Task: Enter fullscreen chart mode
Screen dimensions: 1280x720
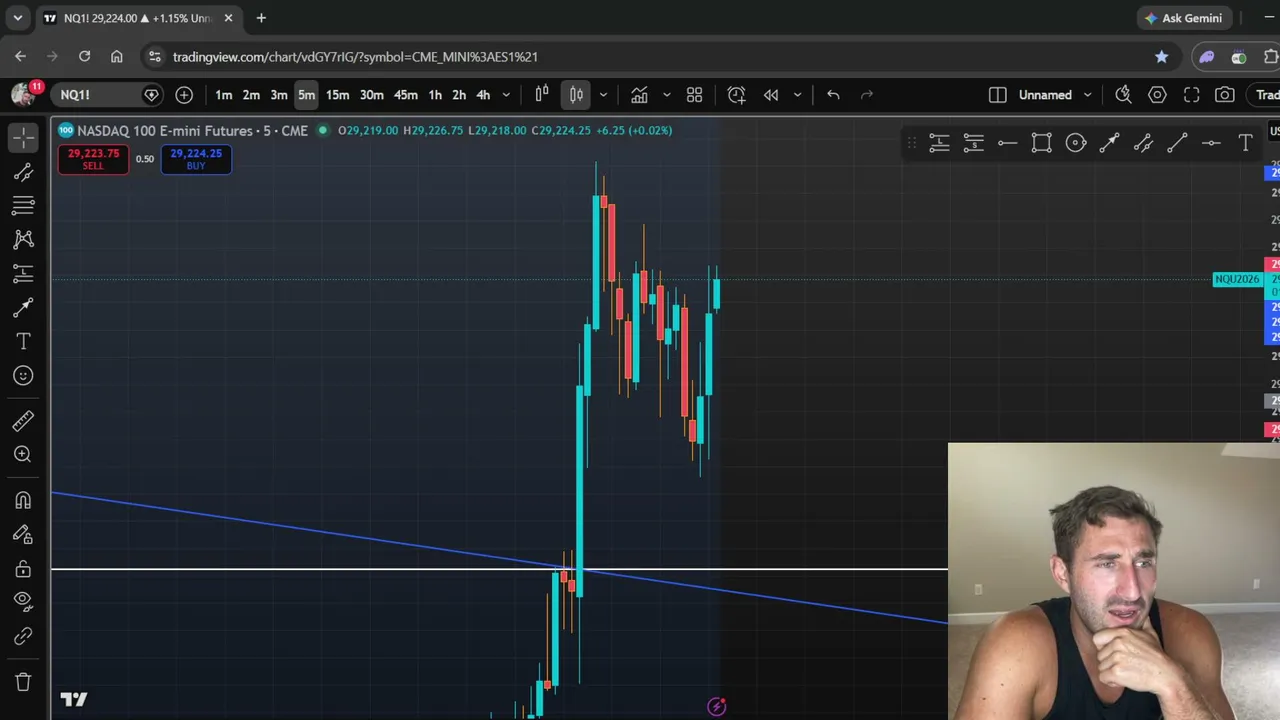Action: [1191, 95]
